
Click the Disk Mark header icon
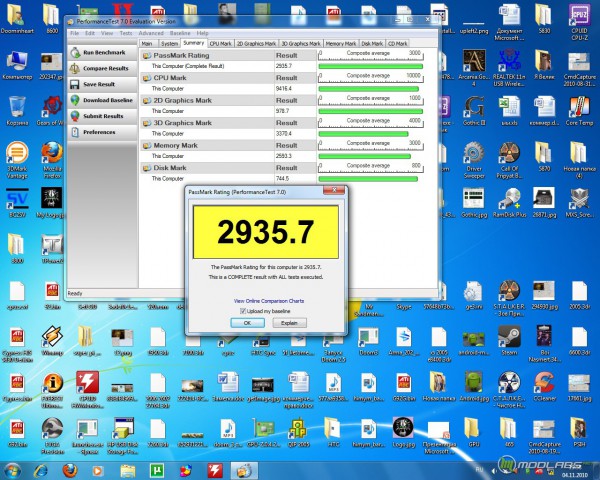[x=147, y=168]
